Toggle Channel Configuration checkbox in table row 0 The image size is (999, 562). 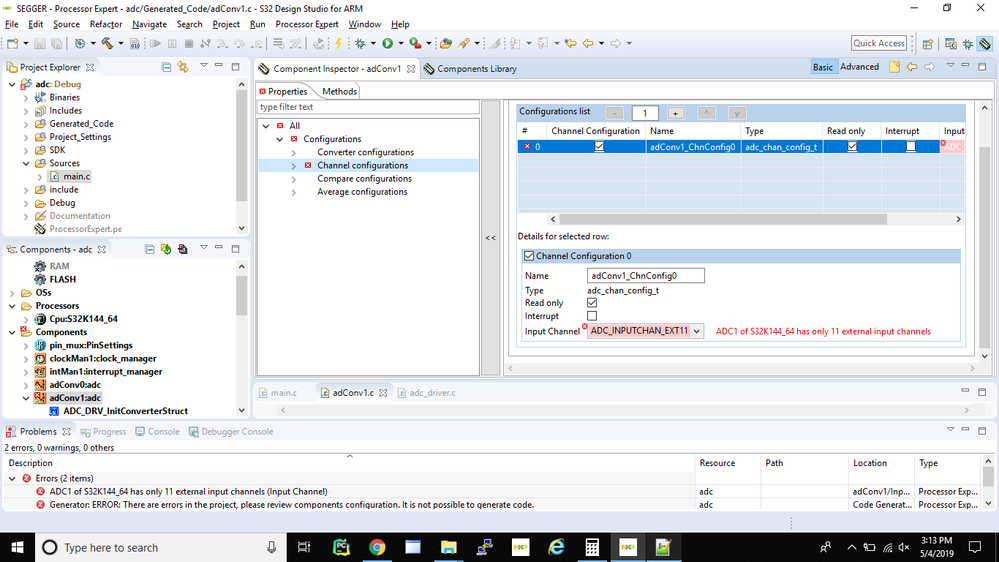tap(599, 147)
